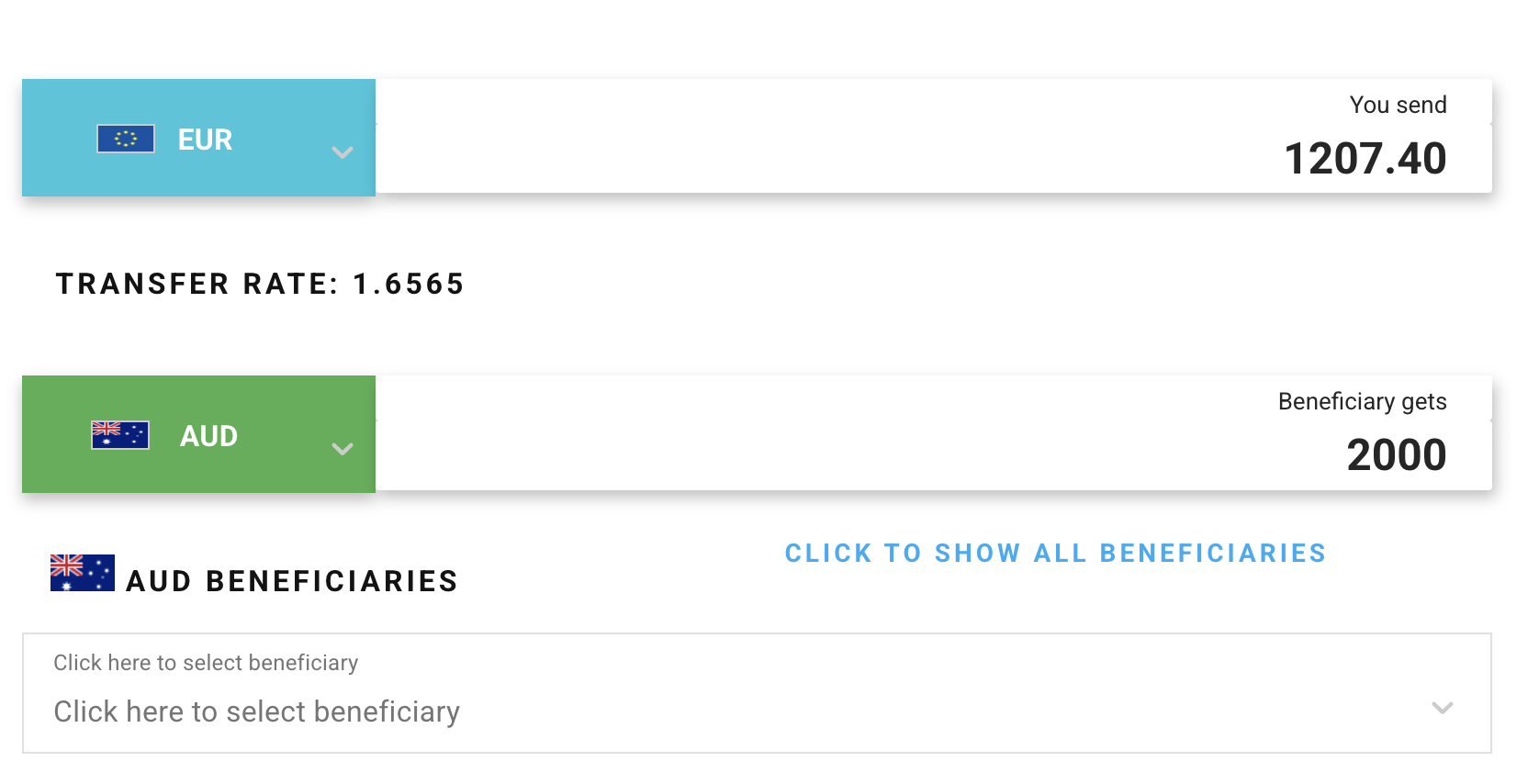Focus the You send amount 1207.40
Image resolution: width=1539 pixels, height=784 pixels.
click(x=1365, y=159)
